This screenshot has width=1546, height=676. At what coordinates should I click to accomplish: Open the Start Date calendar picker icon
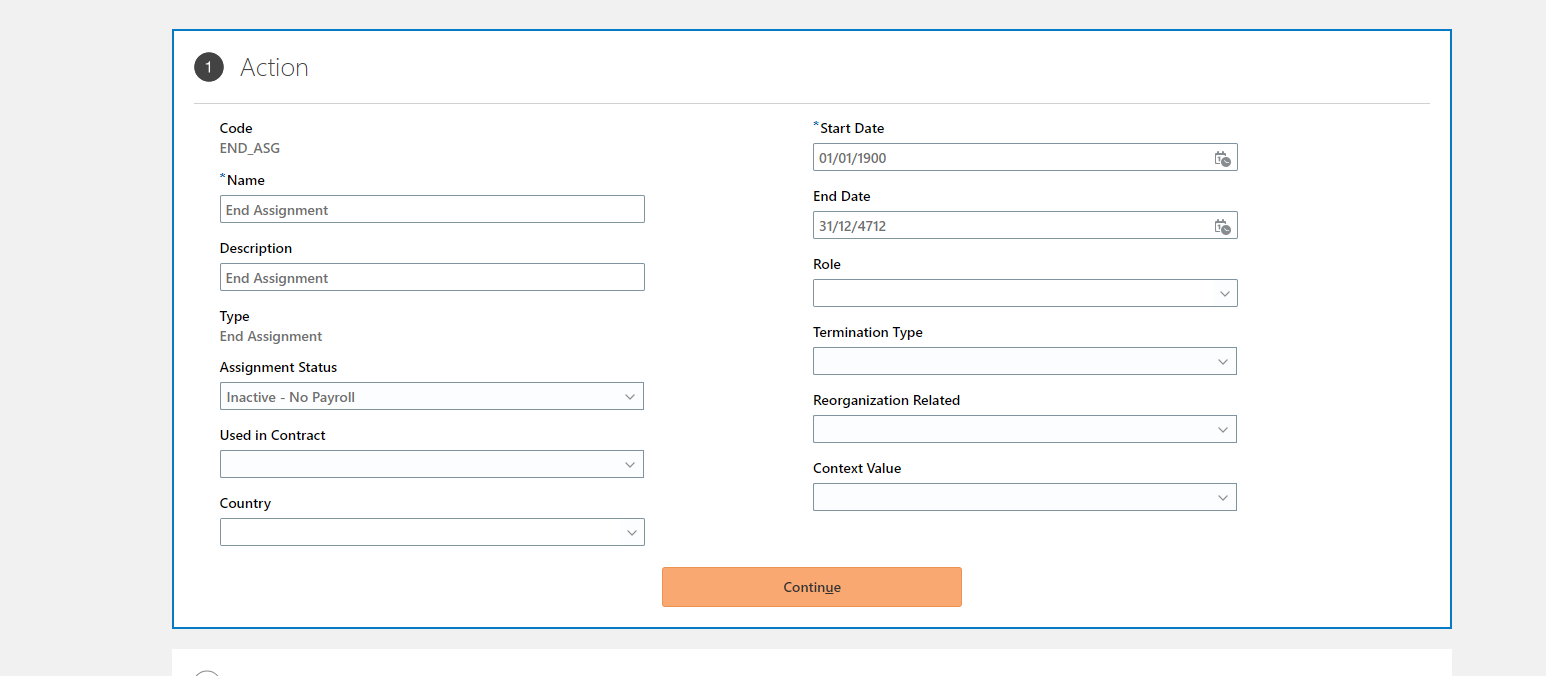click(x=1222, y=158)
